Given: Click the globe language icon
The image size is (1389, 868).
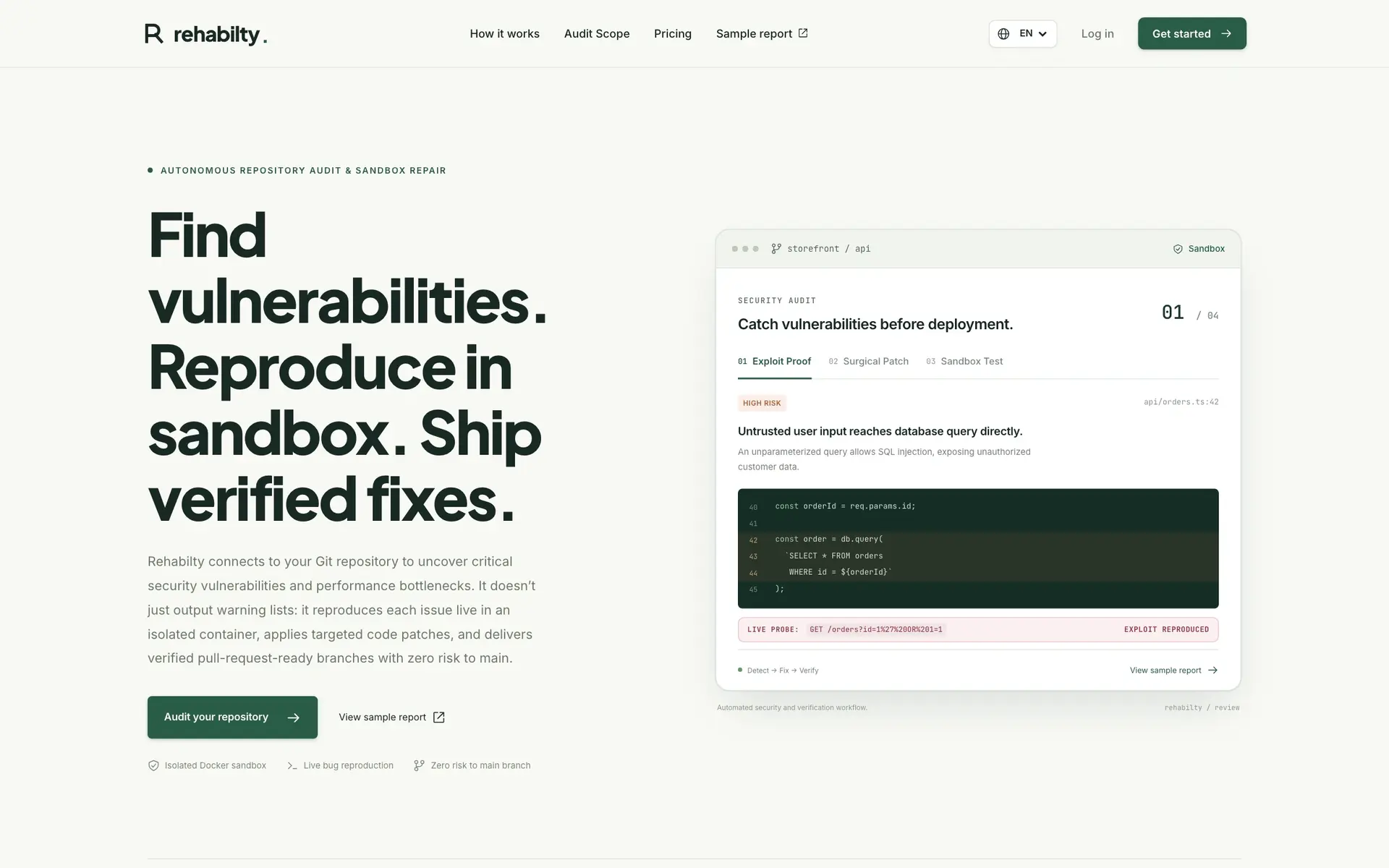Looking at the screenshot, I should pos(1003,34).
